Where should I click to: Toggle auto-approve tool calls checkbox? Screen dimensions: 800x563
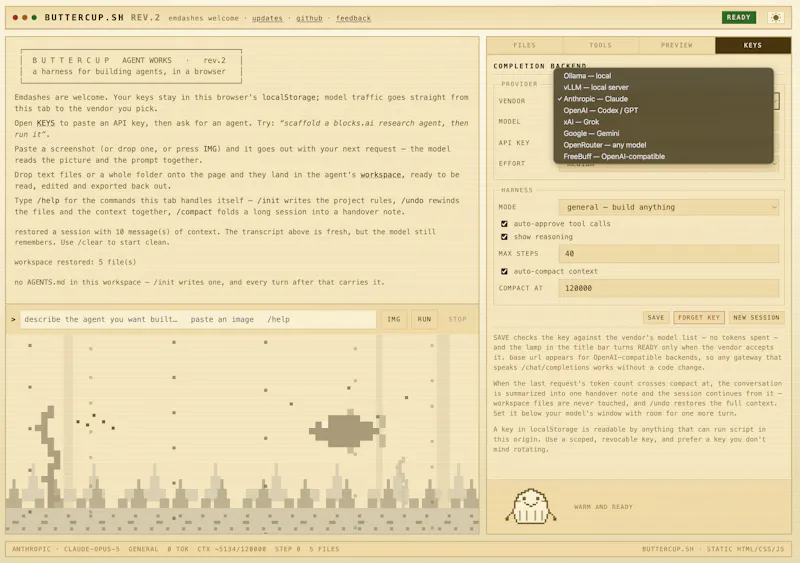pyautogui.click(x=504, y=224)
